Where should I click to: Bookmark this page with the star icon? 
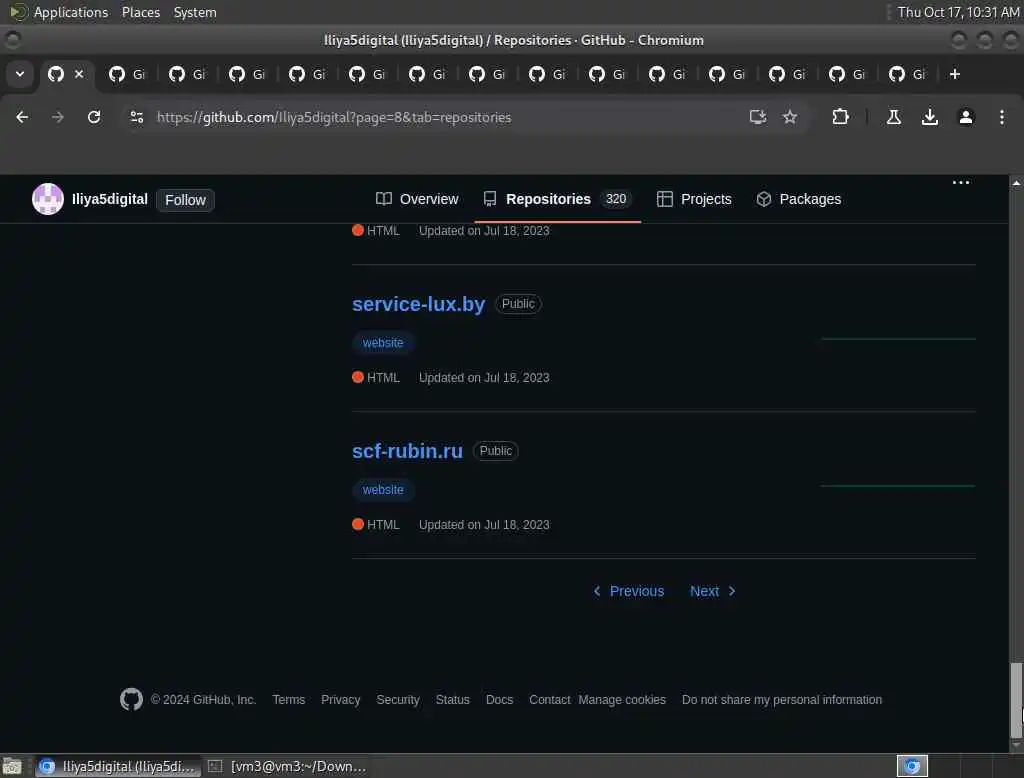click(790, 117)
